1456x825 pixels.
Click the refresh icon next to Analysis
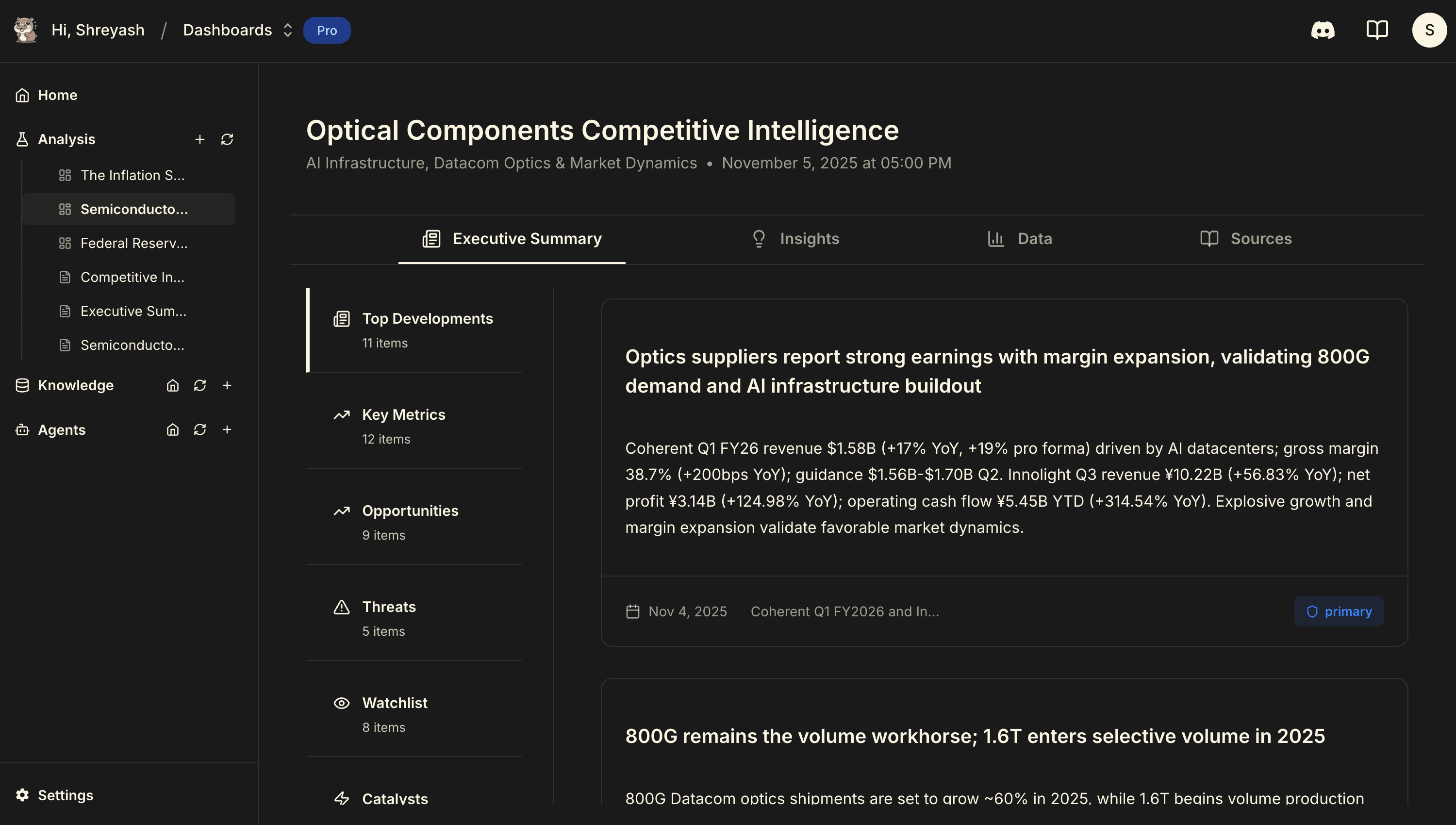[x=227, y=139]
